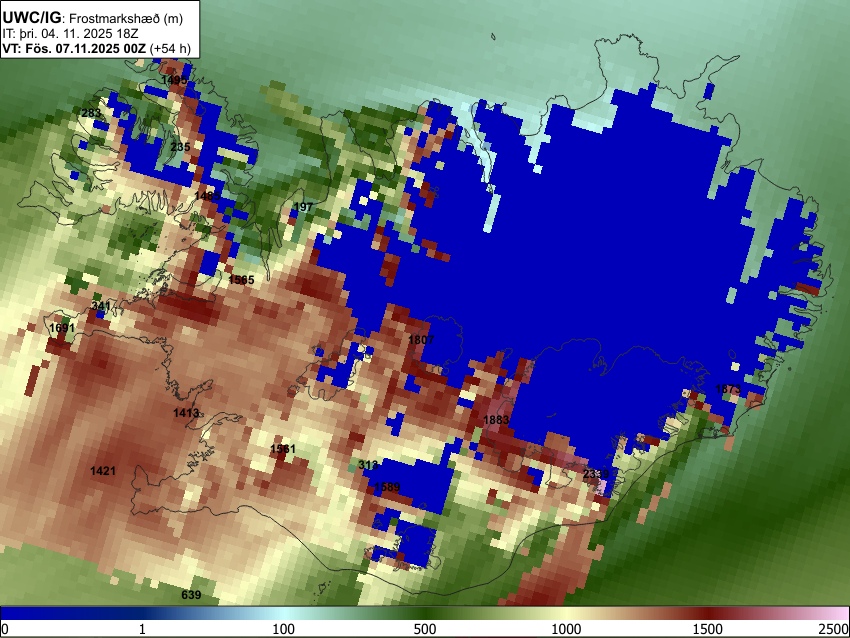This screenshot has width=850, height=638.
Task: Click the map value label 639
Action: tap(191, 595)
